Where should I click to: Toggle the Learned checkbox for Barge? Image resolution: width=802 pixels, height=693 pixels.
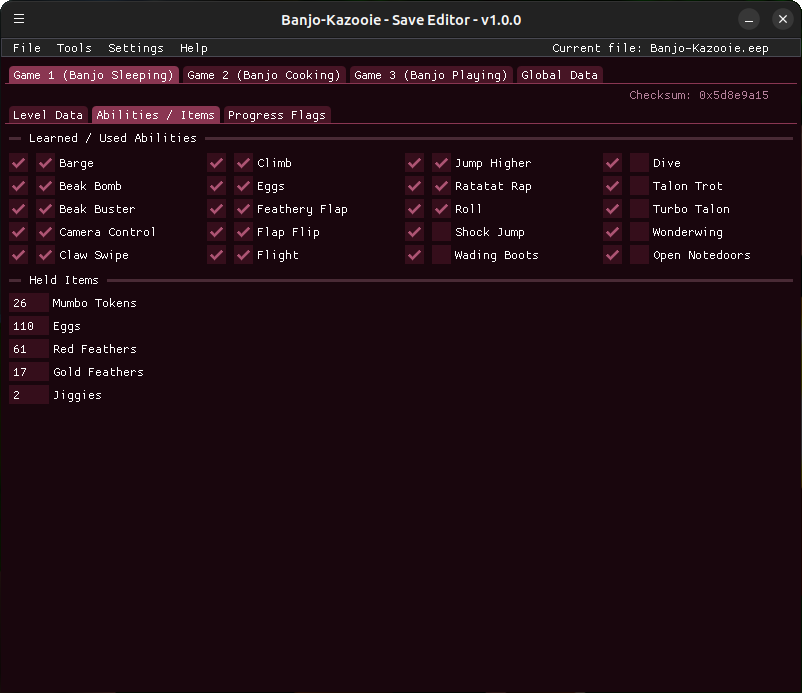click(19, 163)
